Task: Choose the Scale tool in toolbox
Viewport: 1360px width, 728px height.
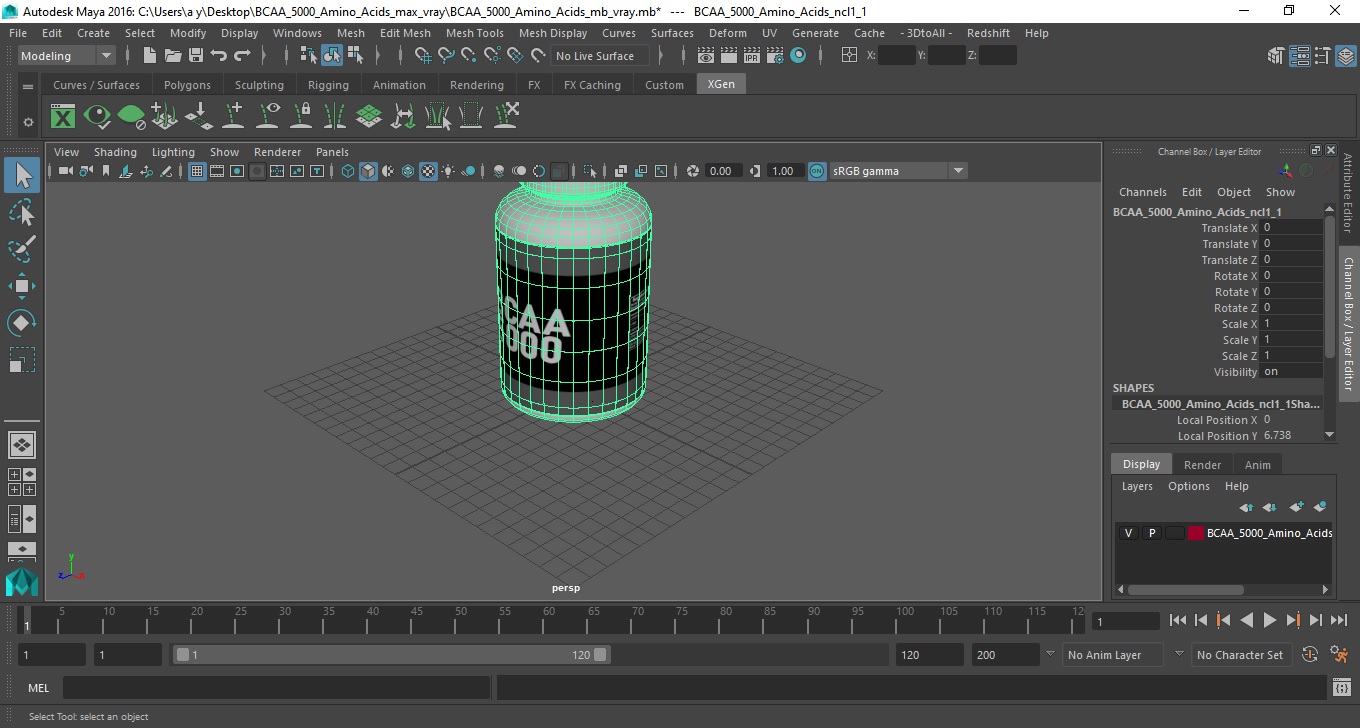Action: point(22,359)
